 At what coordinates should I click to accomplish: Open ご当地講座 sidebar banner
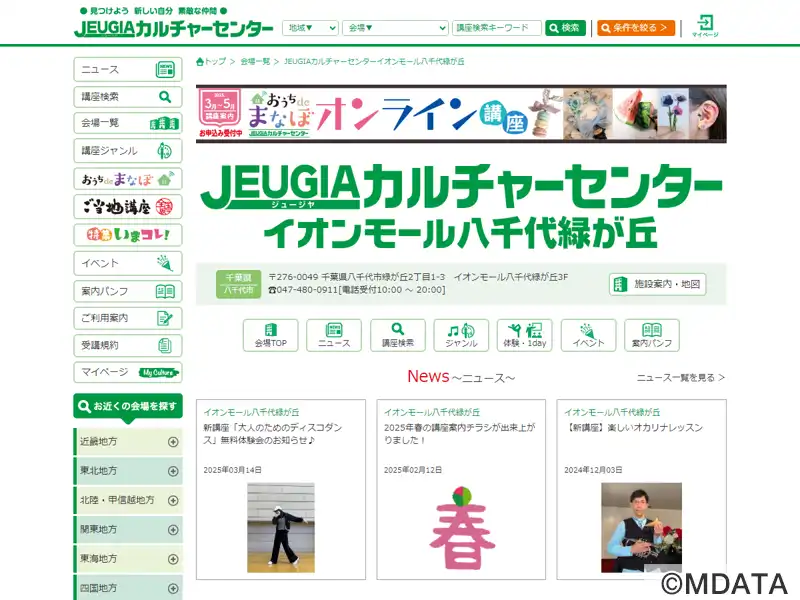128,207
